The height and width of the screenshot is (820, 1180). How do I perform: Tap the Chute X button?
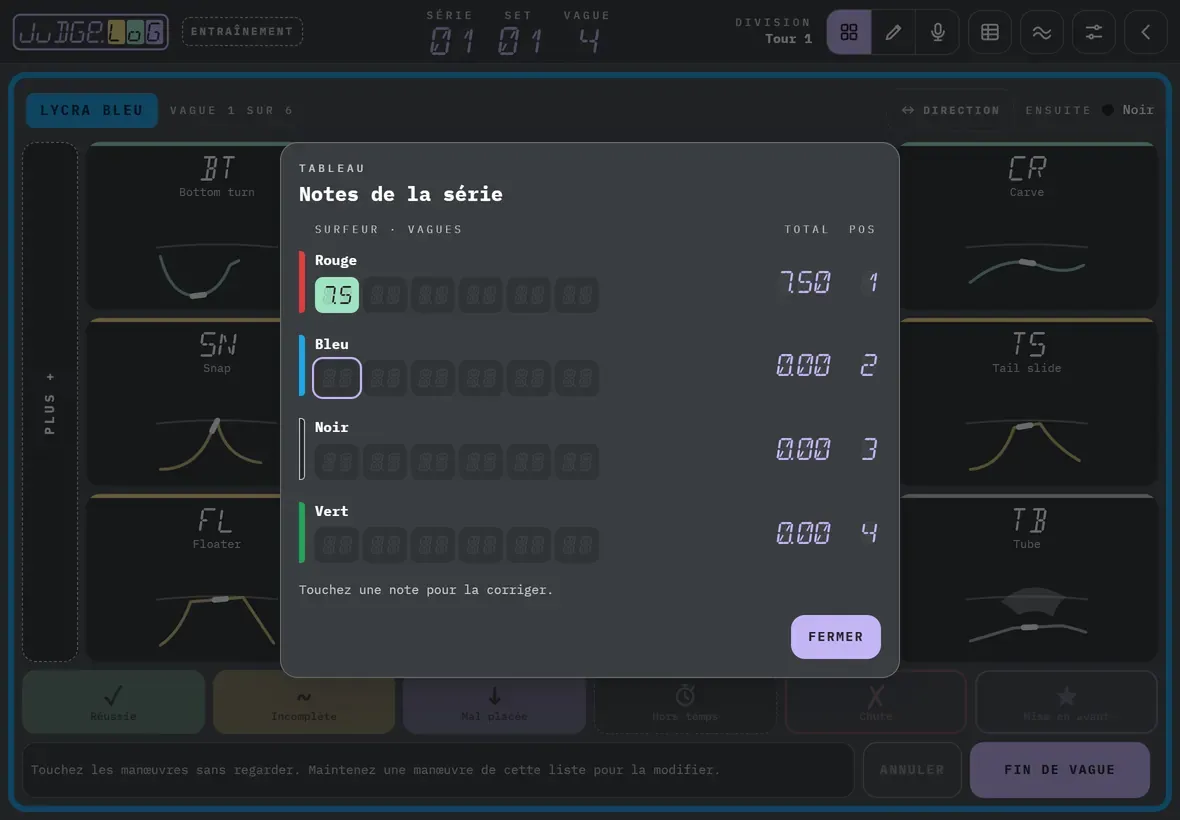(x=875, y=702)
